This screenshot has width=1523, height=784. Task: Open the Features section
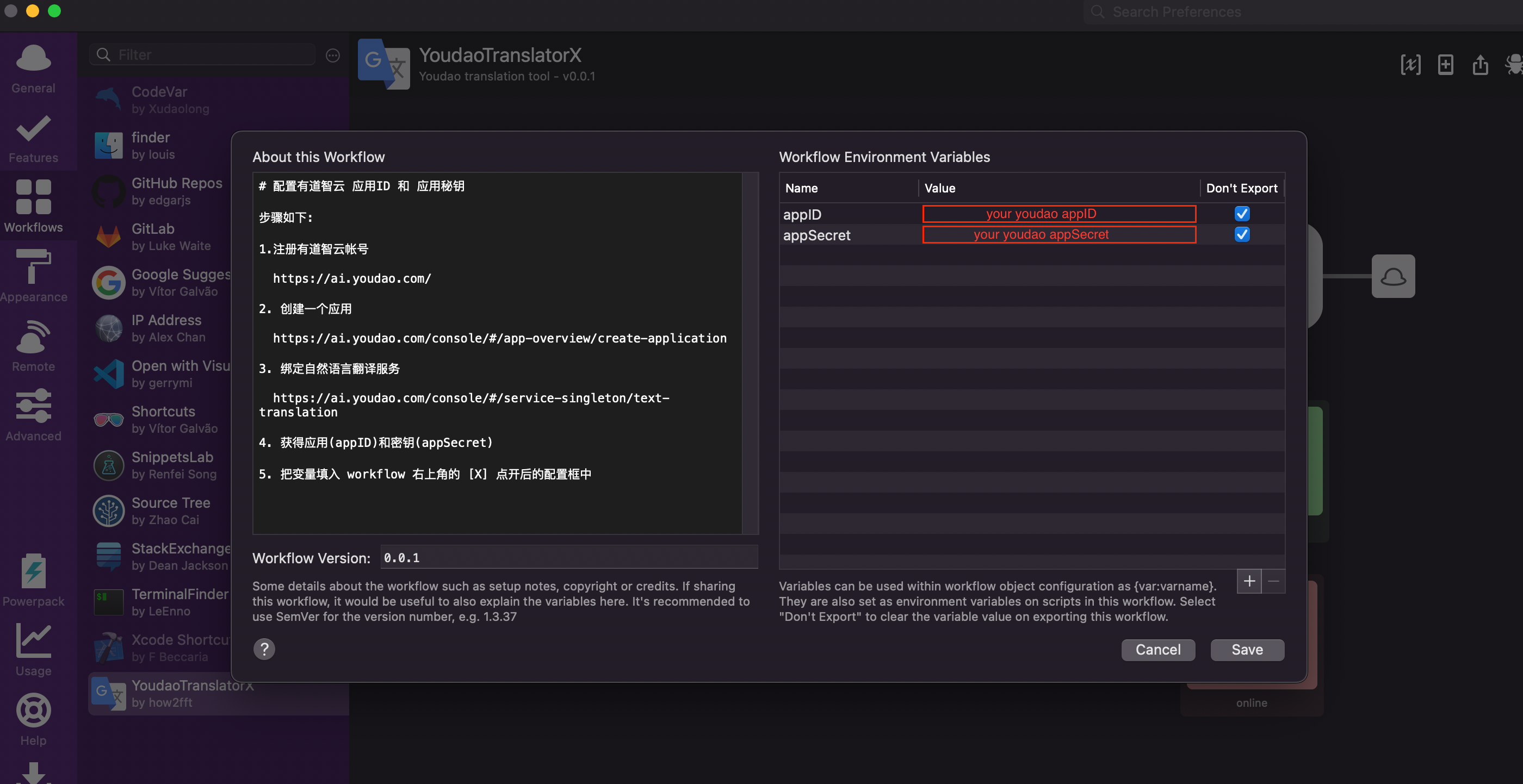click(33, 139)
